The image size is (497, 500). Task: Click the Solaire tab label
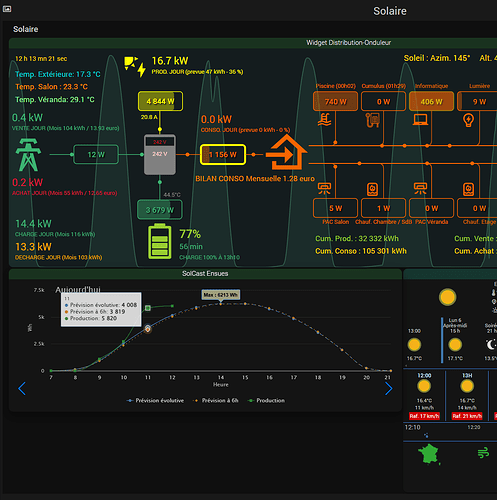[26, 29]
